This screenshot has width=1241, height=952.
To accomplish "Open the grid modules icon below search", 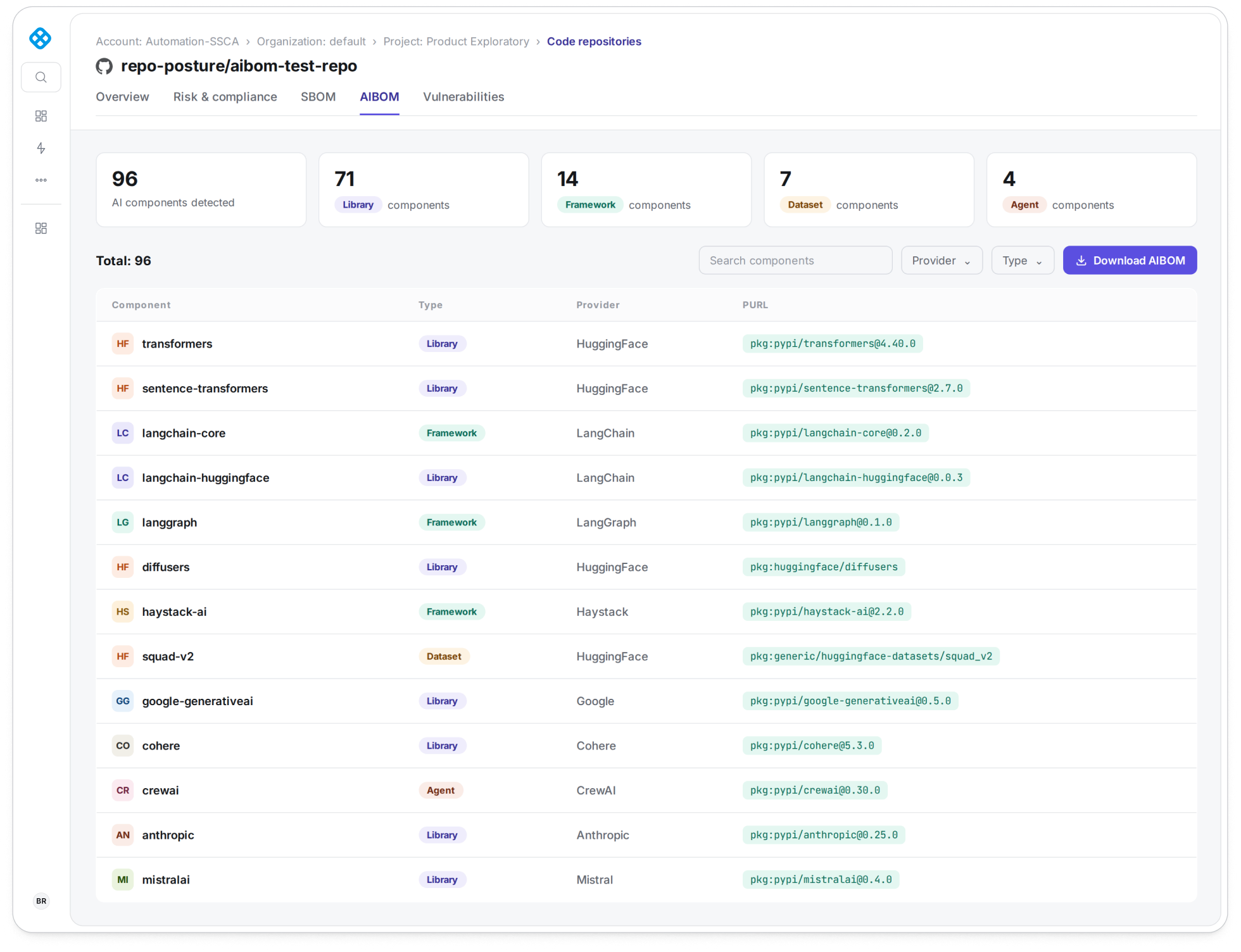I will [41, 116].
